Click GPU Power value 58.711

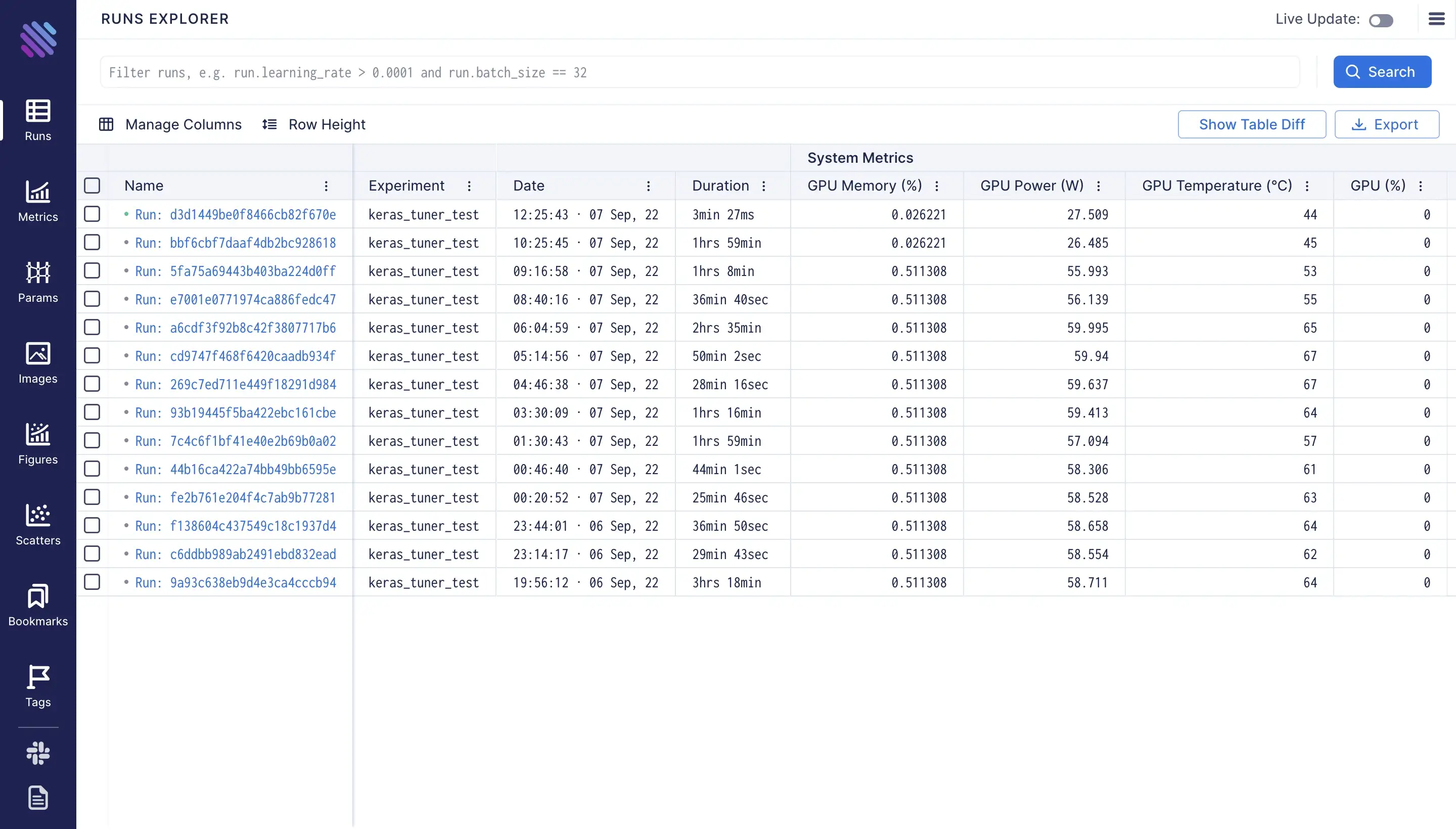(x=1087, y=582)
